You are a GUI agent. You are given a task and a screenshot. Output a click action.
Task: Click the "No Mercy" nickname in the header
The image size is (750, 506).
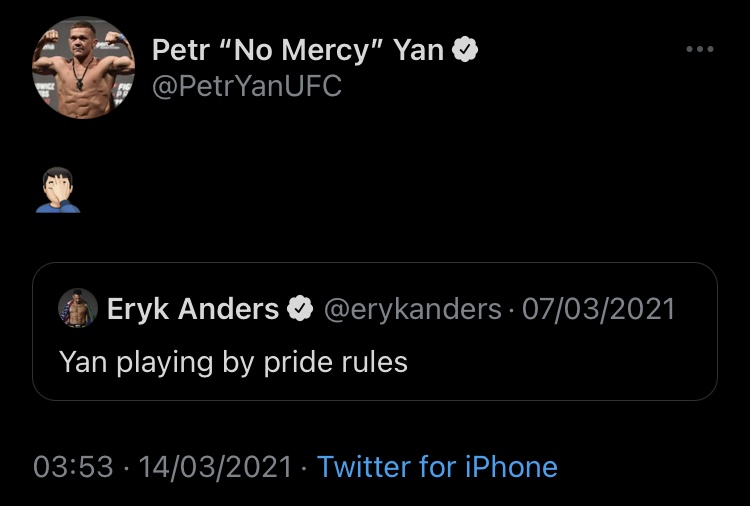coord(300,50)
